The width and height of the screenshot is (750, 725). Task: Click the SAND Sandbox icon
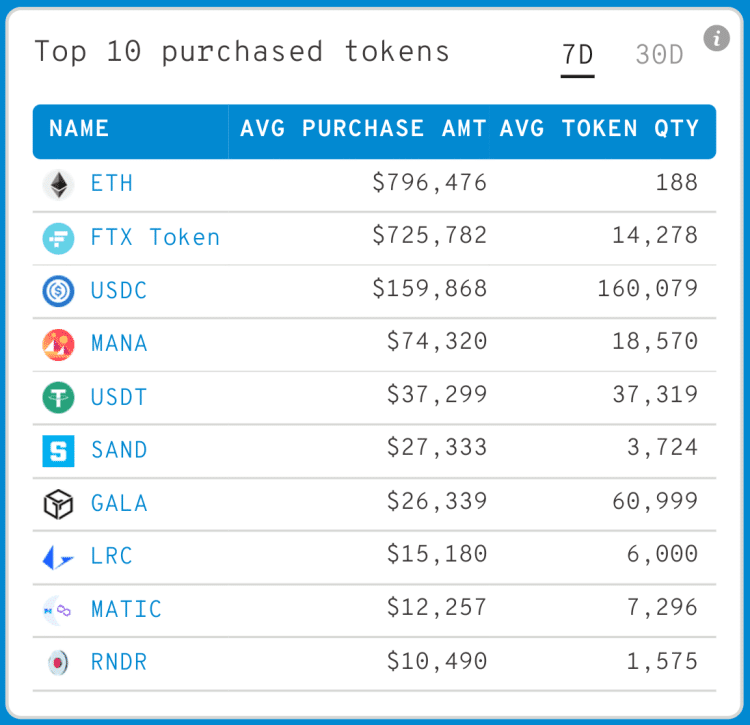pos(58,450)
